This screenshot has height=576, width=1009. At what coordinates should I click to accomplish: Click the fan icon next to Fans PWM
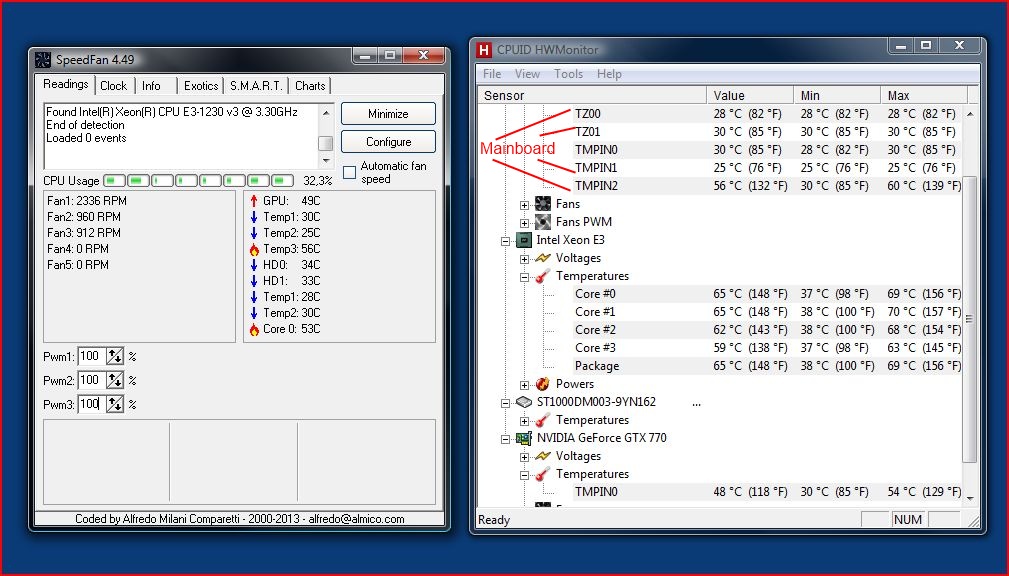[542, 222]
